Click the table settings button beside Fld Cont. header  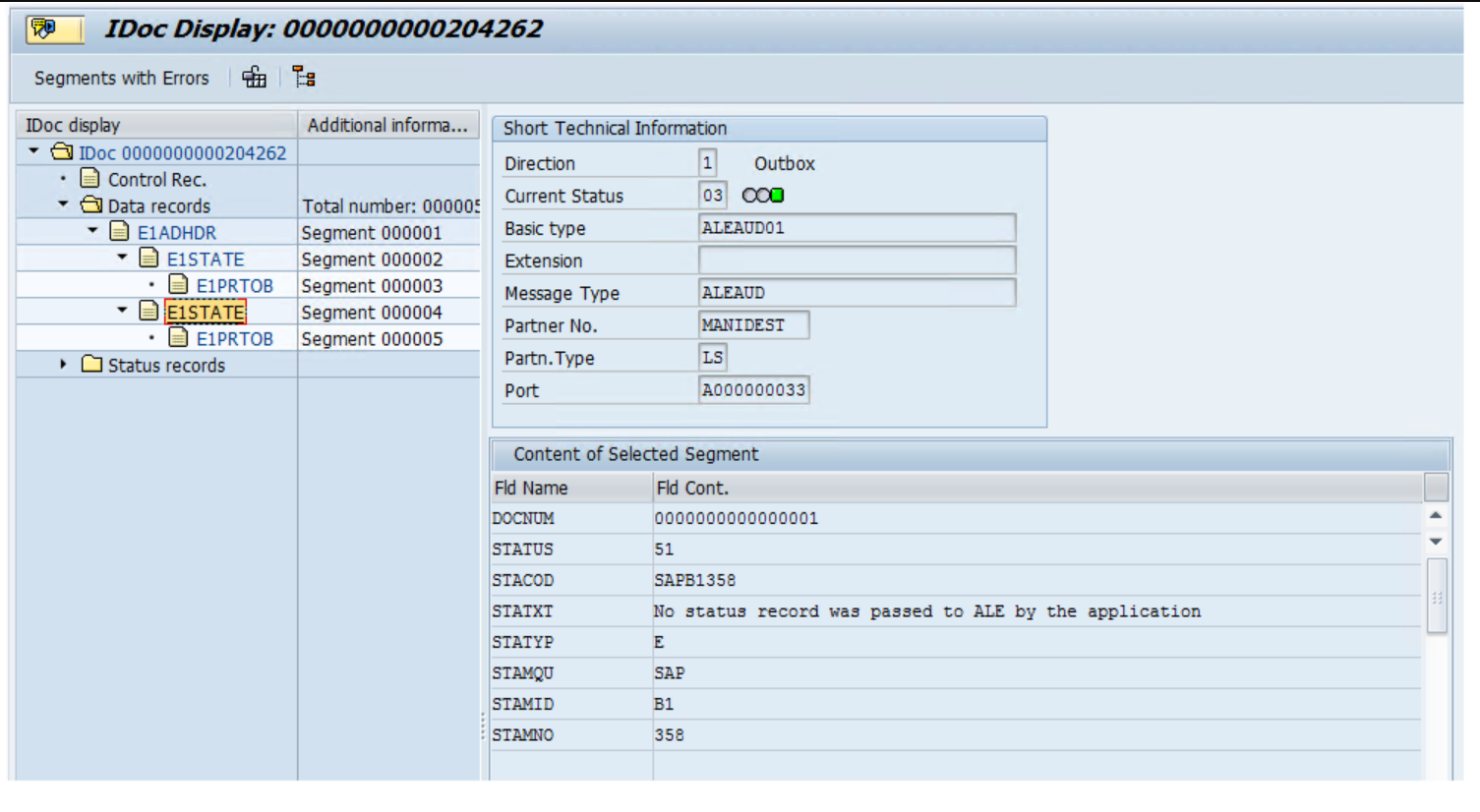pyautogui.click(x=1436, y=488)
